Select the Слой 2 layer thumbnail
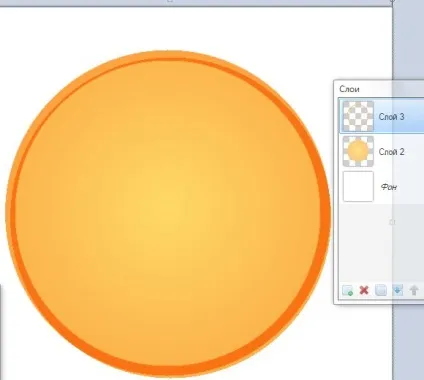Viewport: 424px width, 380px height. pyautogui.click(x=358, y=151)
